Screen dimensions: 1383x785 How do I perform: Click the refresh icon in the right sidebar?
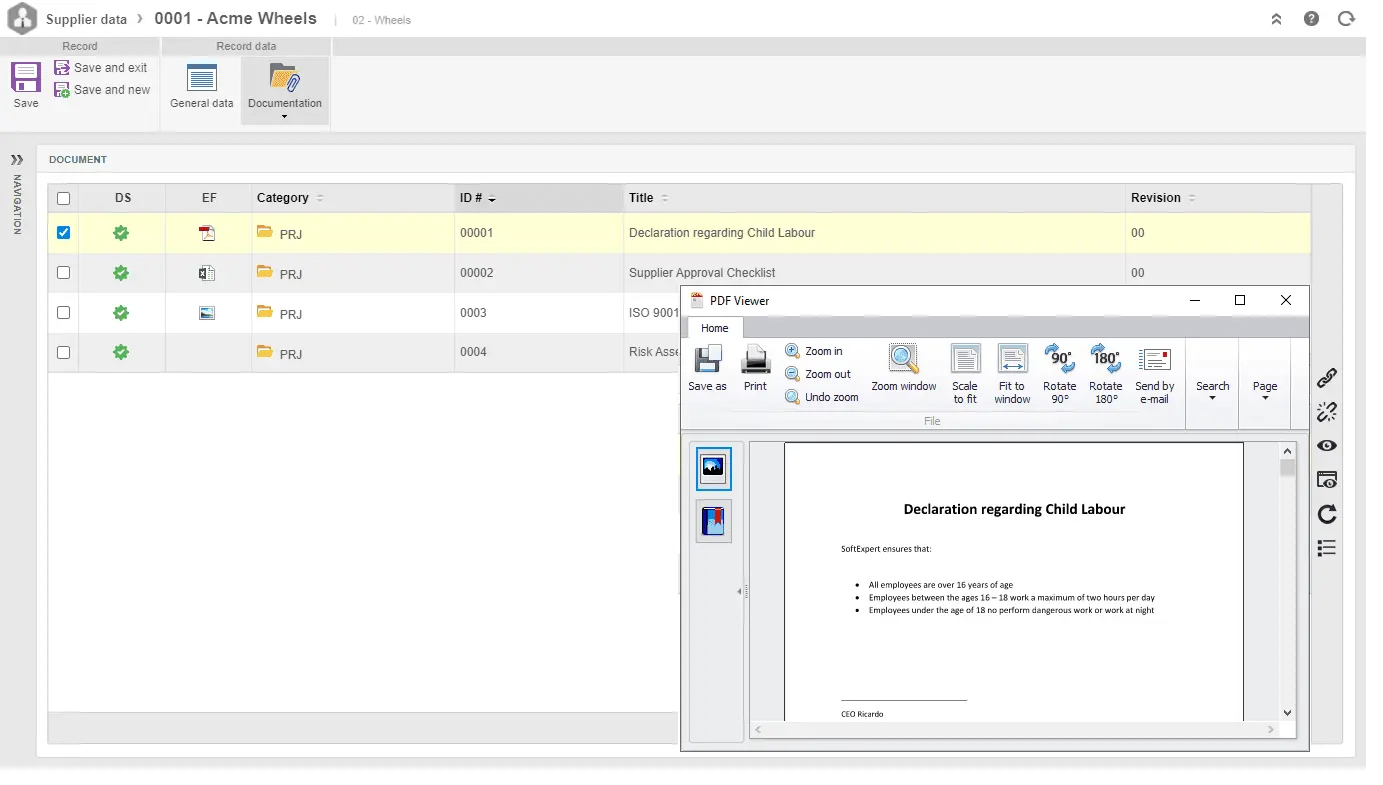[1327, 514]
